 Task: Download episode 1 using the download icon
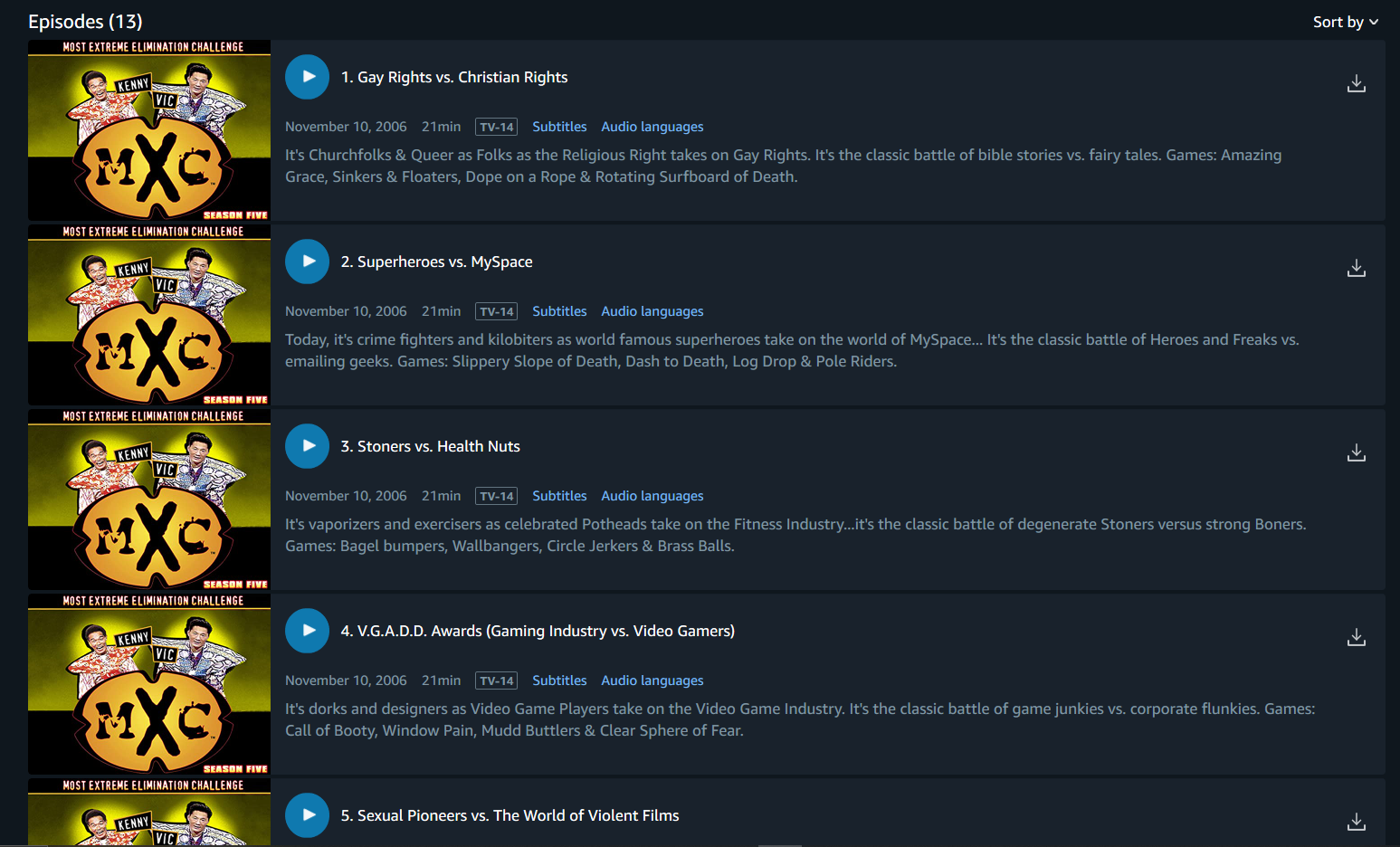[1356, 84]
